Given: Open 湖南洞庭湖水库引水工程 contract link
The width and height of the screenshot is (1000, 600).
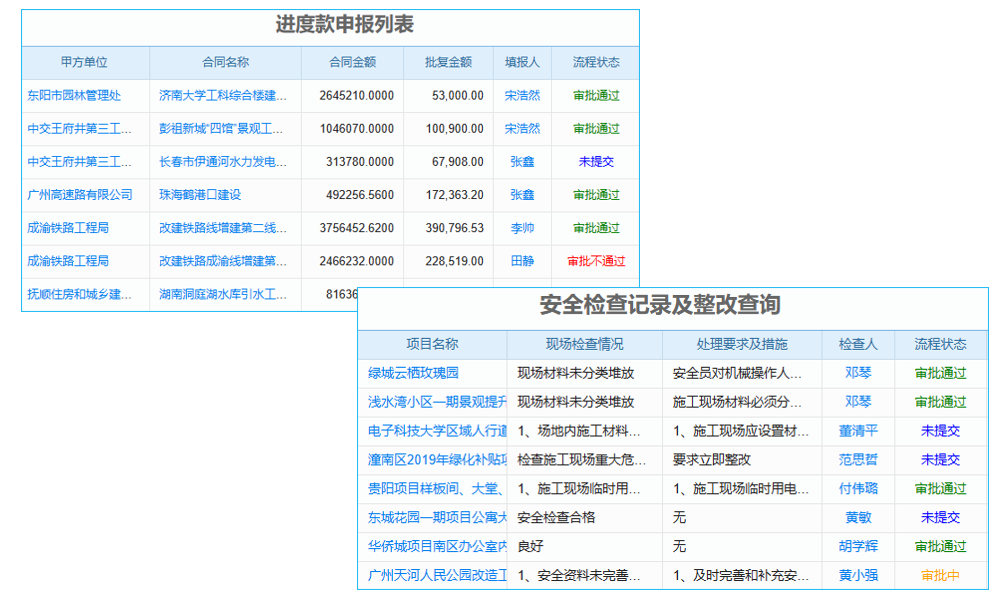Looking at the screenshot, I should pos(222,293).
